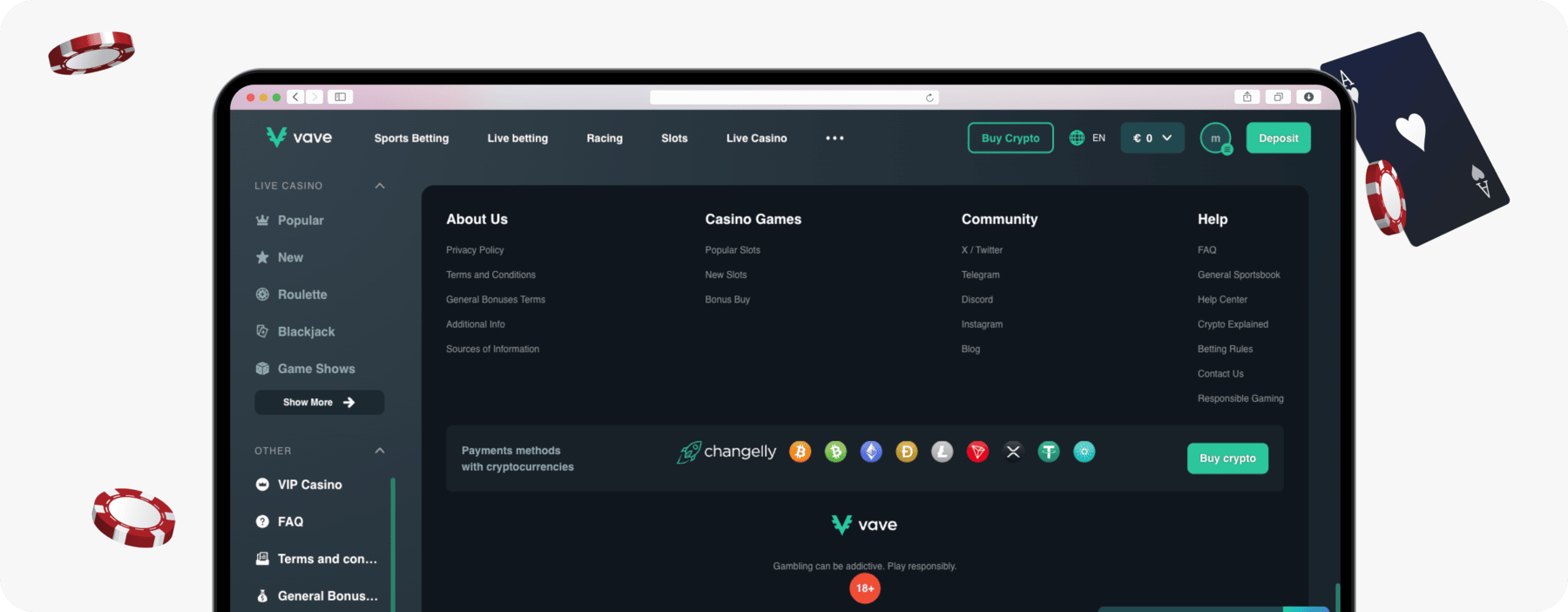This screenshot has height=612, width=1568.
Task: Click the header Buy Crypto button
Action: (x=1010, y=138)
